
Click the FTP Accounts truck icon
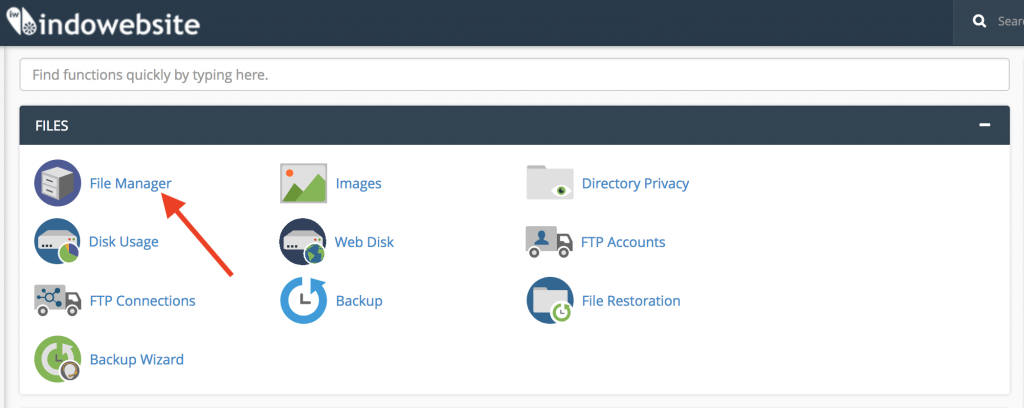pyautogui.click(x=550, y=242)
